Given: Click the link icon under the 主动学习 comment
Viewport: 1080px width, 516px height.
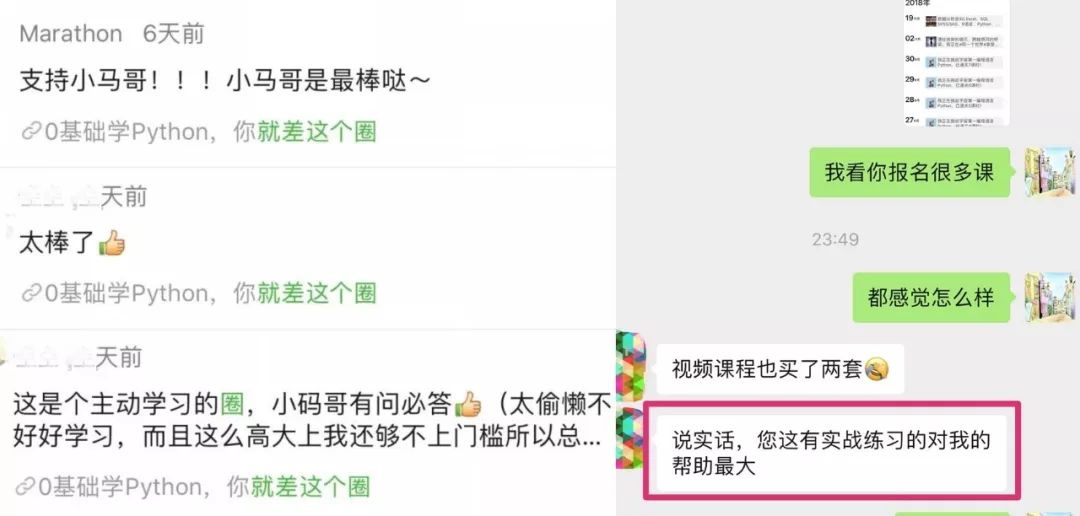Looking at the screenshot, I should click(25, 486).
